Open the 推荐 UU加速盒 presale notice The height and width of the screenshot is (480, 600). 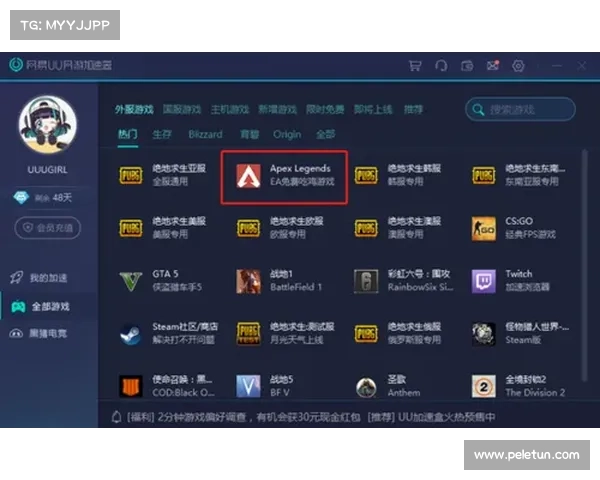(431, 417)
